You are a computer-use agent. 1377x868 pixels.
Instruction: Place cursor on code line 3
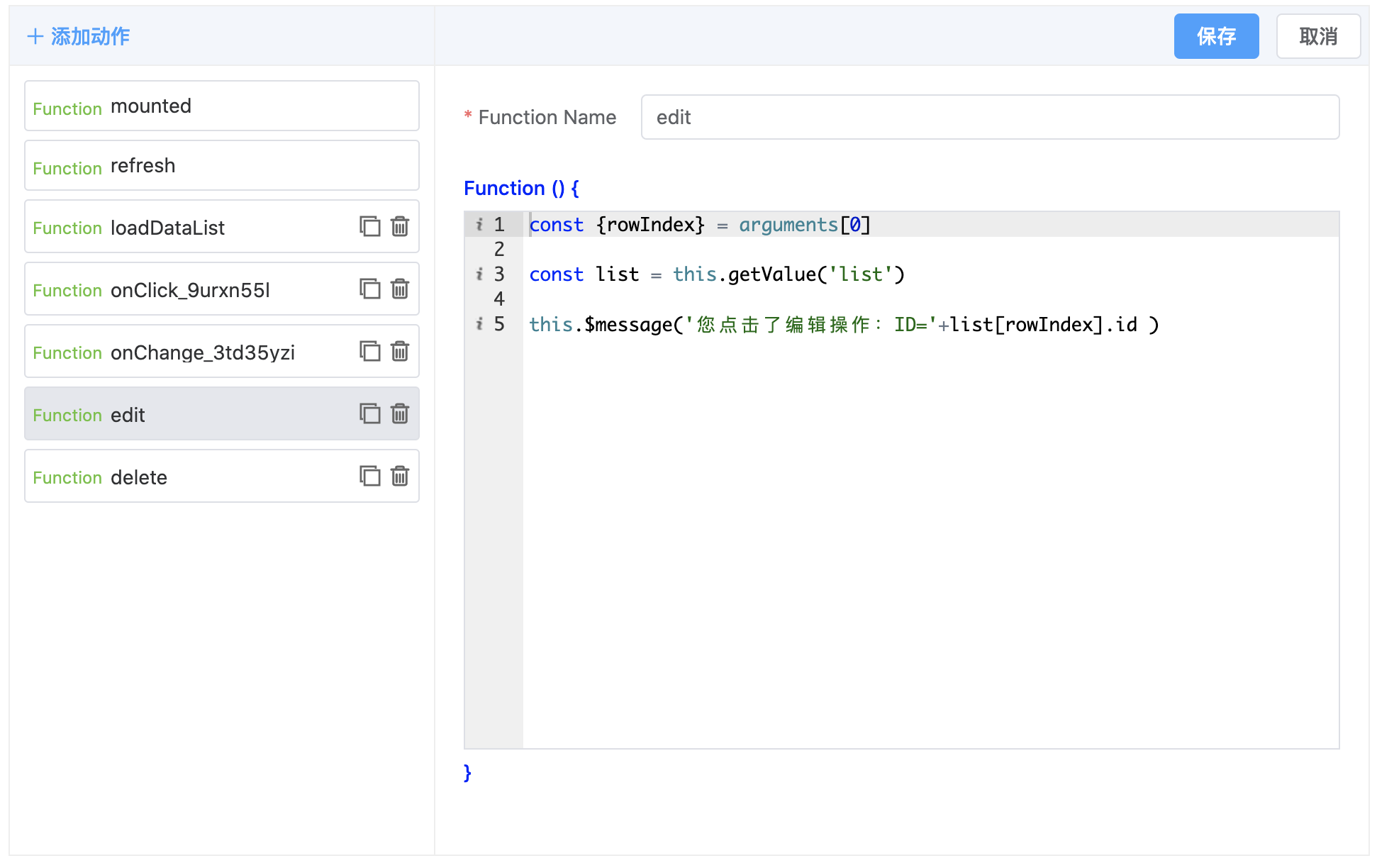pos(716,274)
